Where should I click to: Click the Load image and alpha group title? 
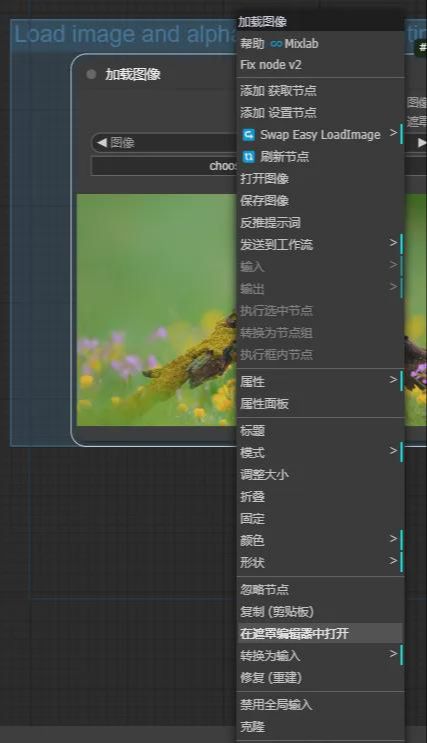126,34
